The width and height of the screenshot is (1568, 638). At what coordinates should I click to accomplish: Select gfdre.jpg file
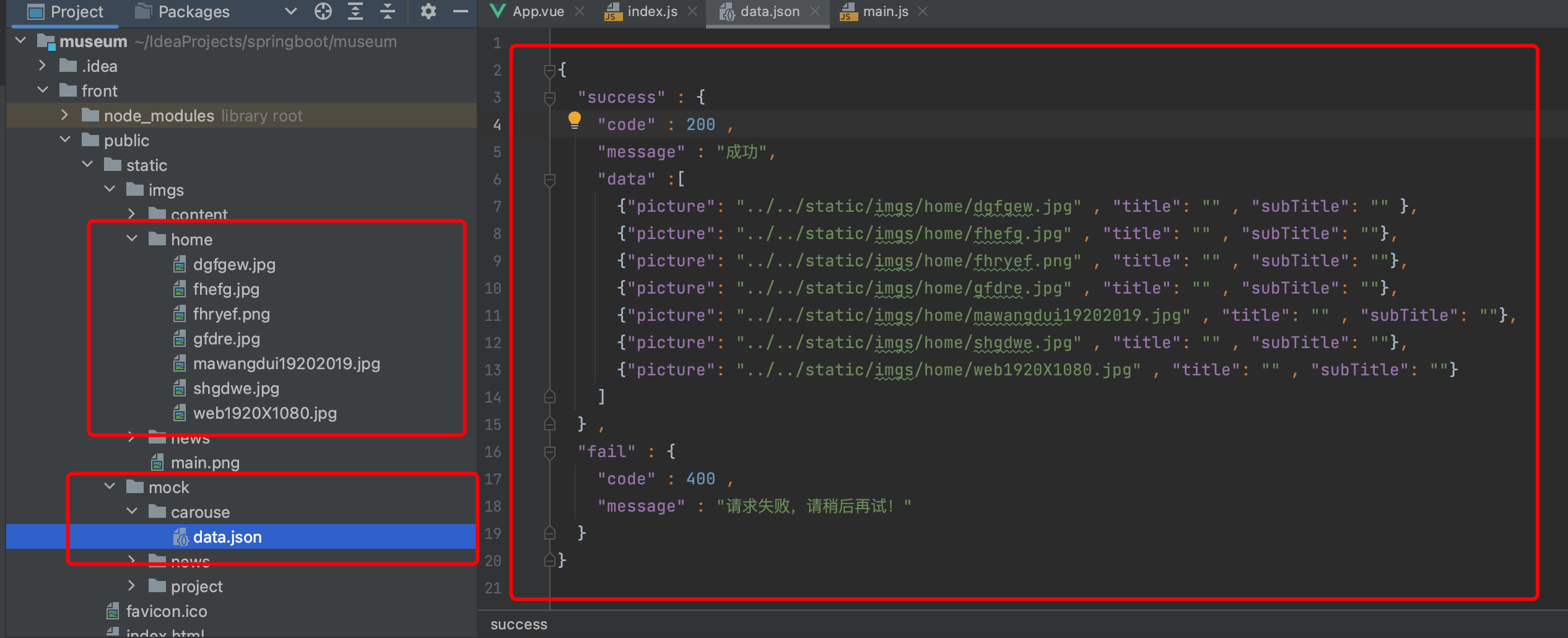227,339
